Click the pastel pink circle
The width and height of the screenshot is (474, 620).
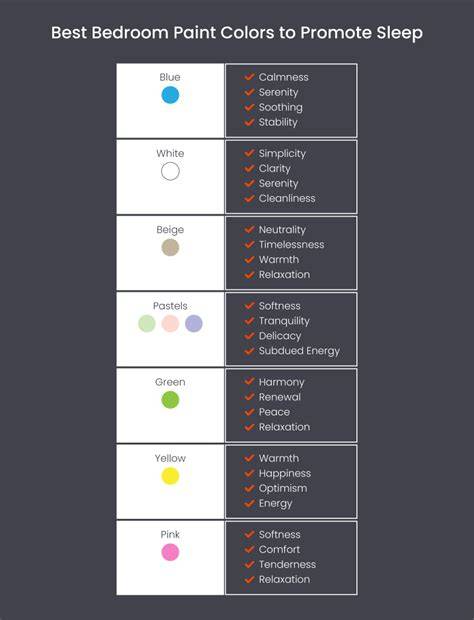click(170, 323)
